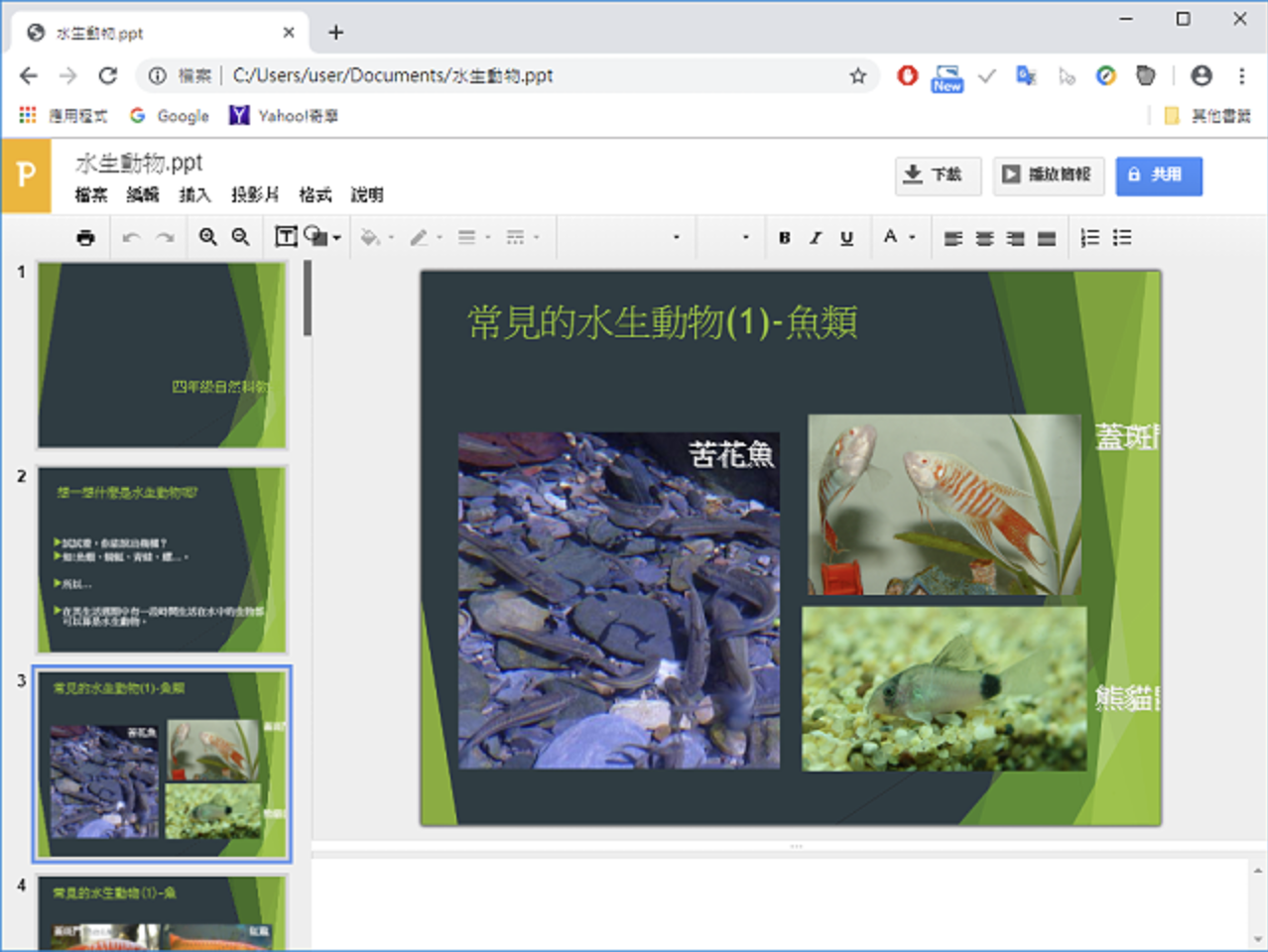Open the 格式 menu
Screen dimensions: 1268x952
click(316, 194)
